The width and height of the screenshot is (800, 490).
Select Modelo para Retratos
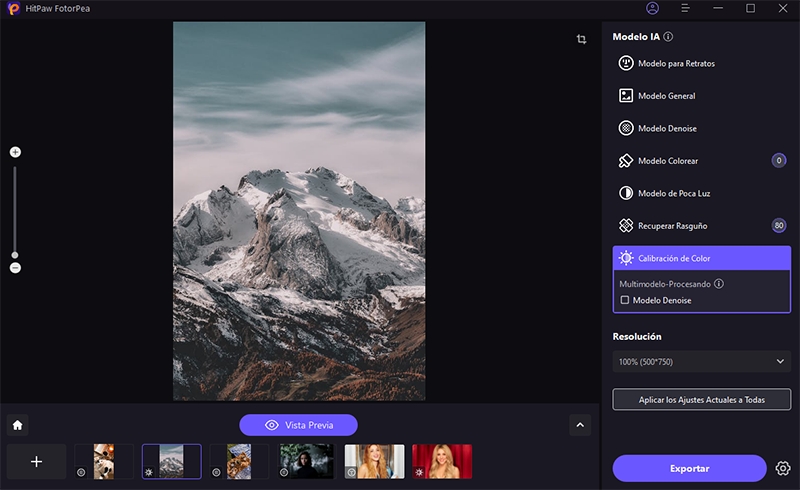click(701, 64)
